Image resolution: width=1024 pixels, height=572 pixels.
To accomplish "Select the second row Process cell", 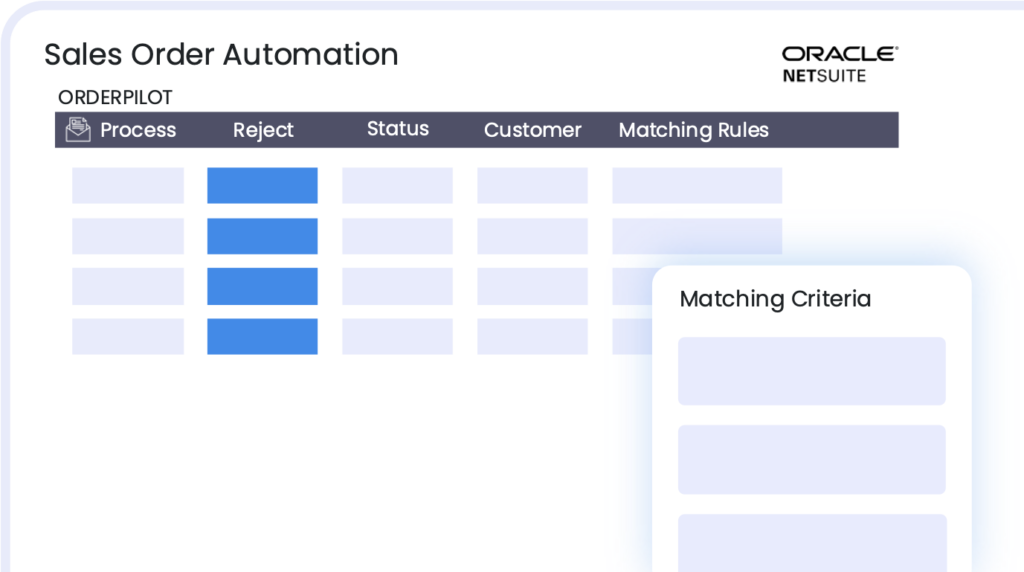I will click(128, 236).
